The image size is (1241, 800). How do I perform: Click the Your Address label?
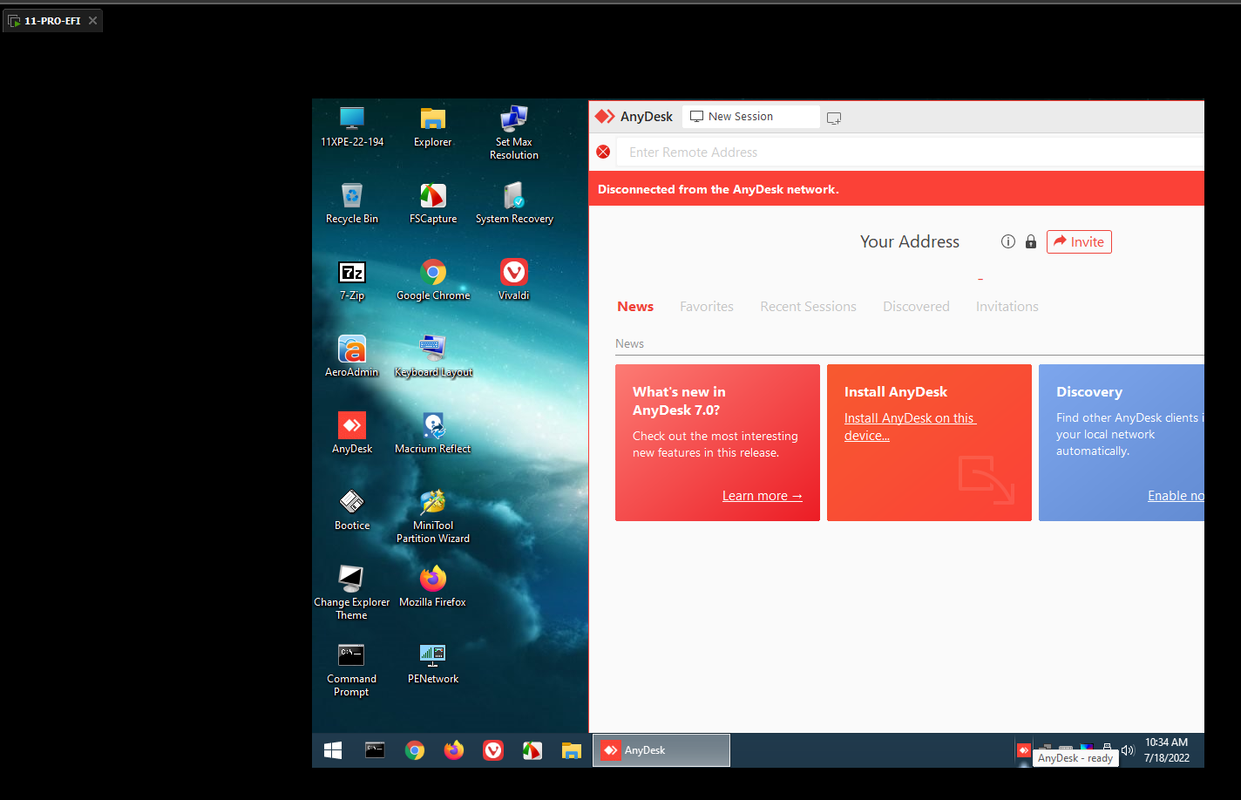909,242
